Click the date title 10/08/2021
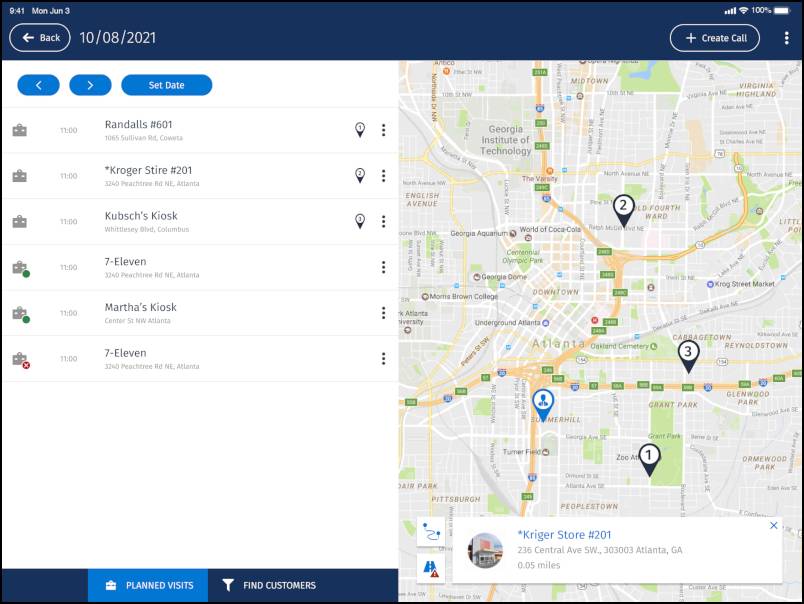Screen dimensions: 804x604 [x=117, y=38]
